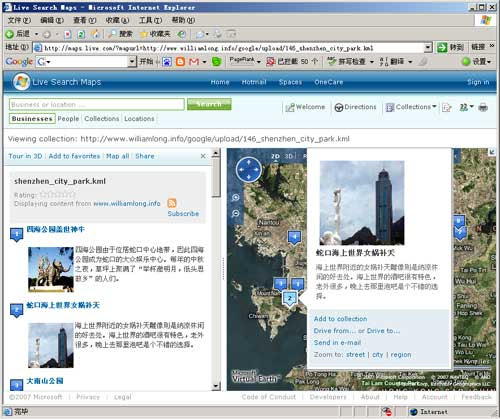Click the Welcome toolbar button
This screenshot has height=419, width=500.
tap(305, 107)
